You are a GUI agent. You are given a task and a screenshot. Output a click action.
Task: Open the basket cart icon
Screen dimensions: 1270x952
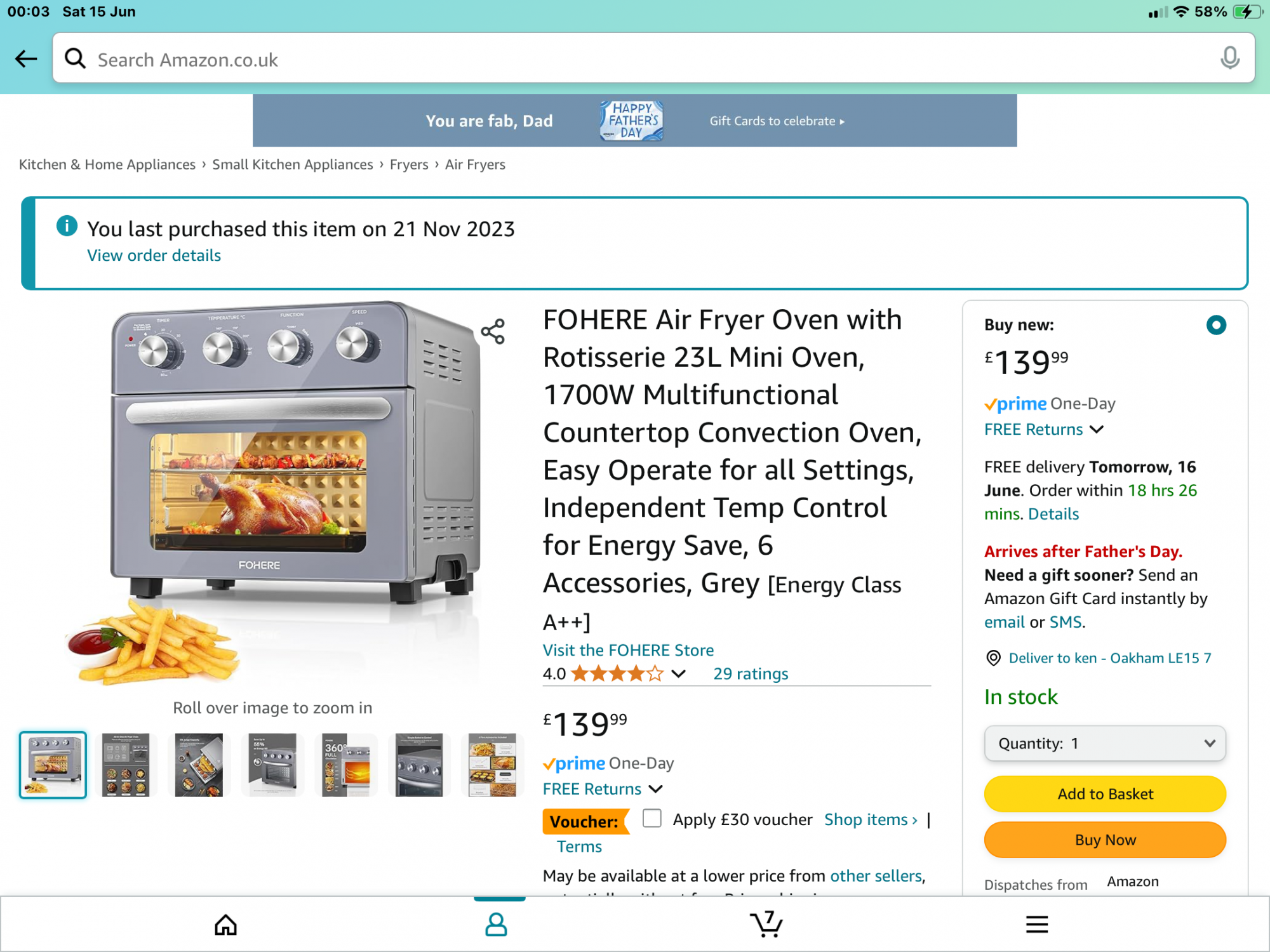point(766,924)
